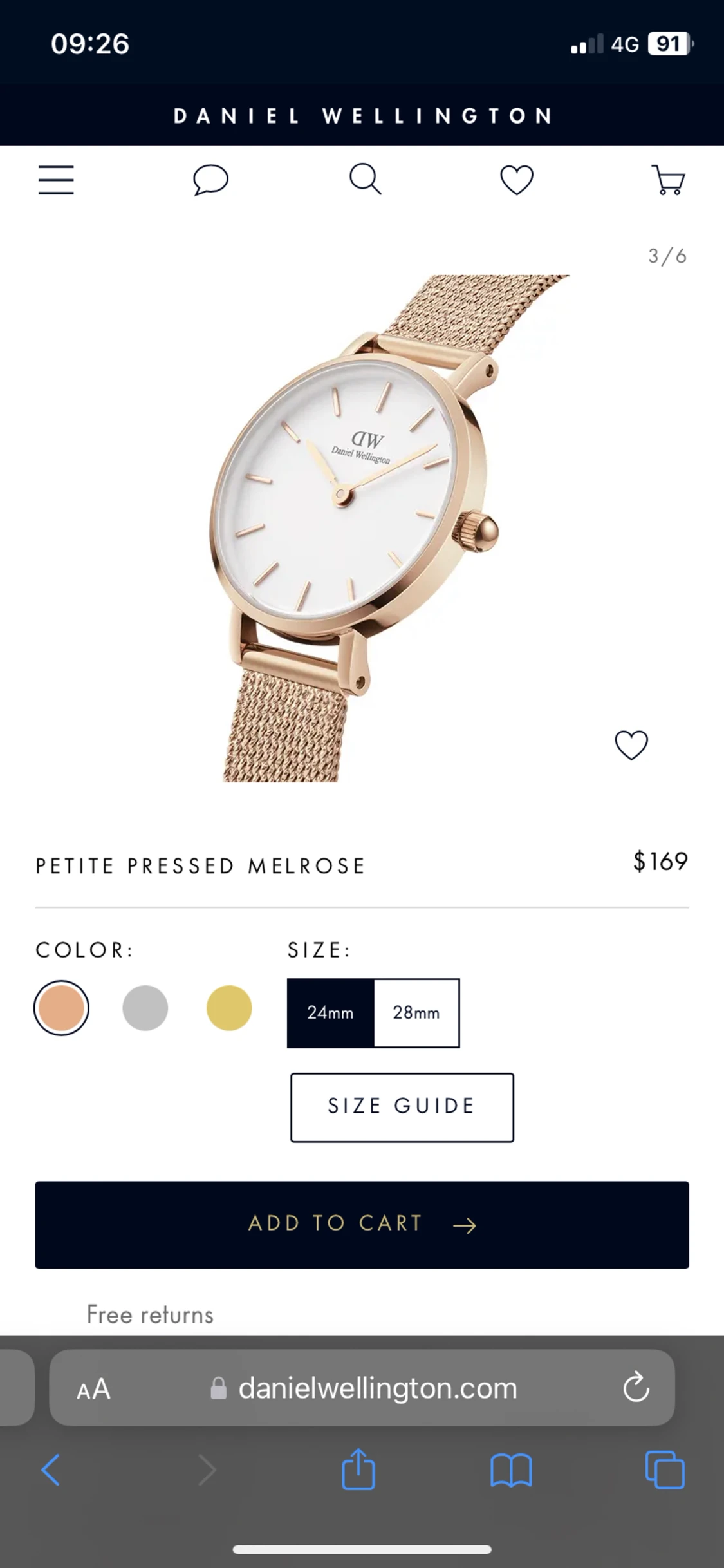The width and height of the screenshot is (724, 1568).
Task: Open the wishlist heart in header
Action: pyautogui.click(x=517, y=180)
